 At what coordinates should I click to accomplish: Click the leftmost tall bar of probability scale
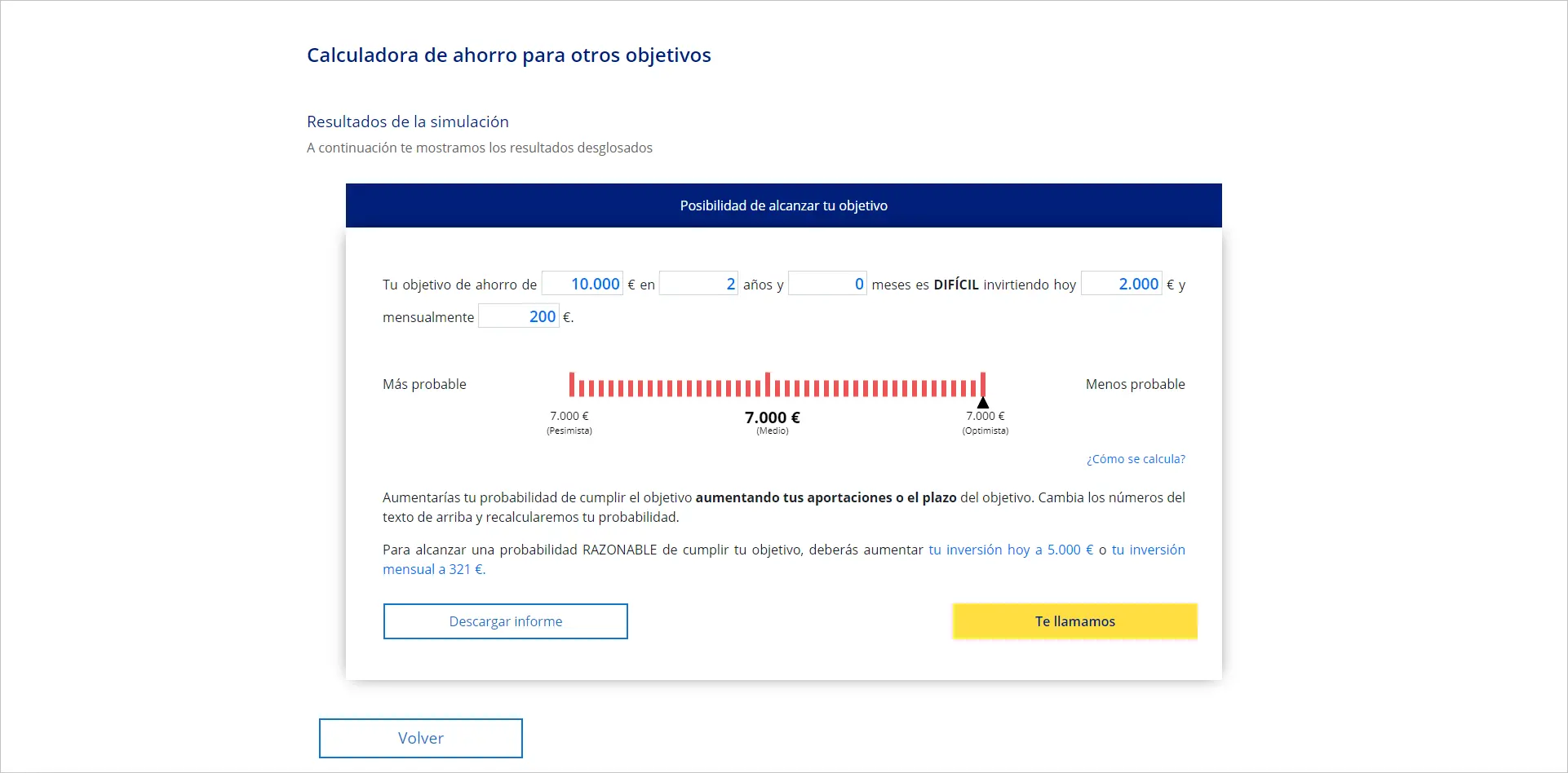point(572,384)
